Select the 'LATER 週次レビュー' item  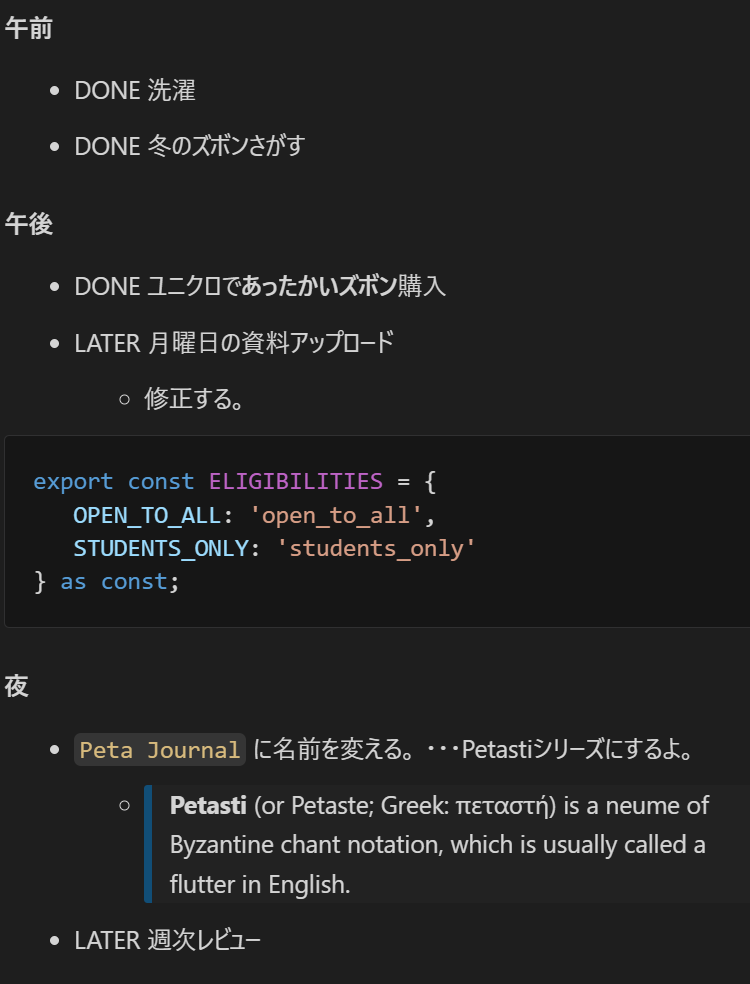[x=168, y=941]
